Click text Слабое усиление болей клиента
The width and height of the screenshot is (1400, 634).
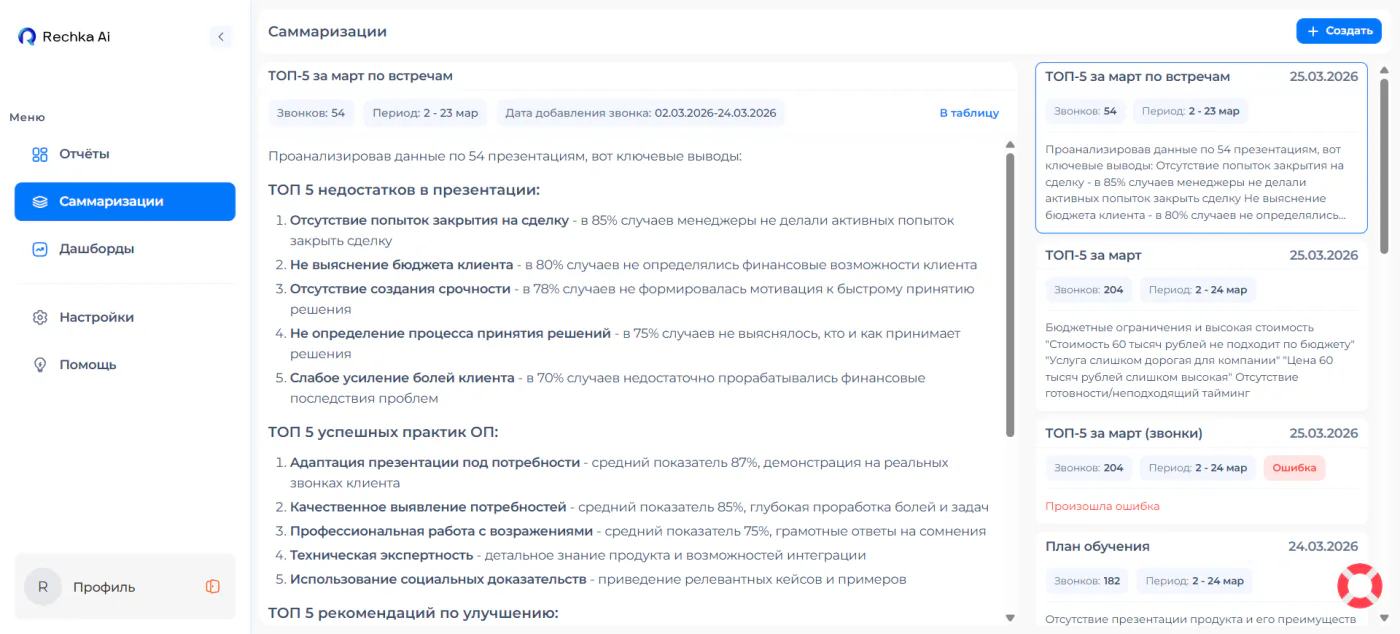pos(402,378)
